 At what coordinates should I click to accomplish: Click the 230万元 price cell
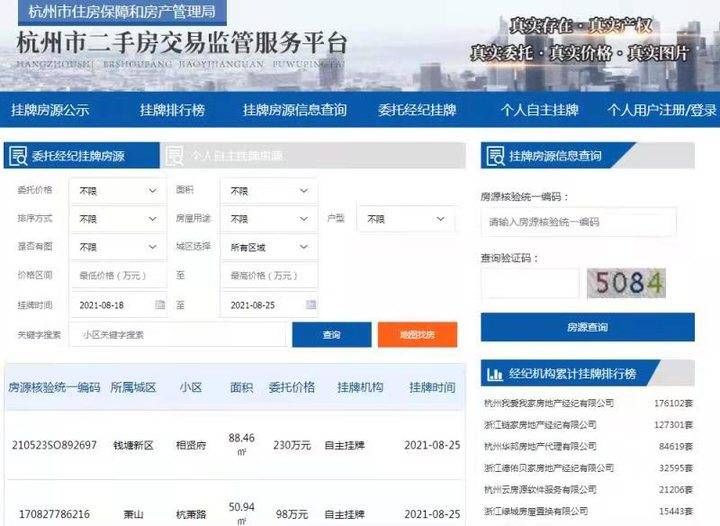pos(292,445)
